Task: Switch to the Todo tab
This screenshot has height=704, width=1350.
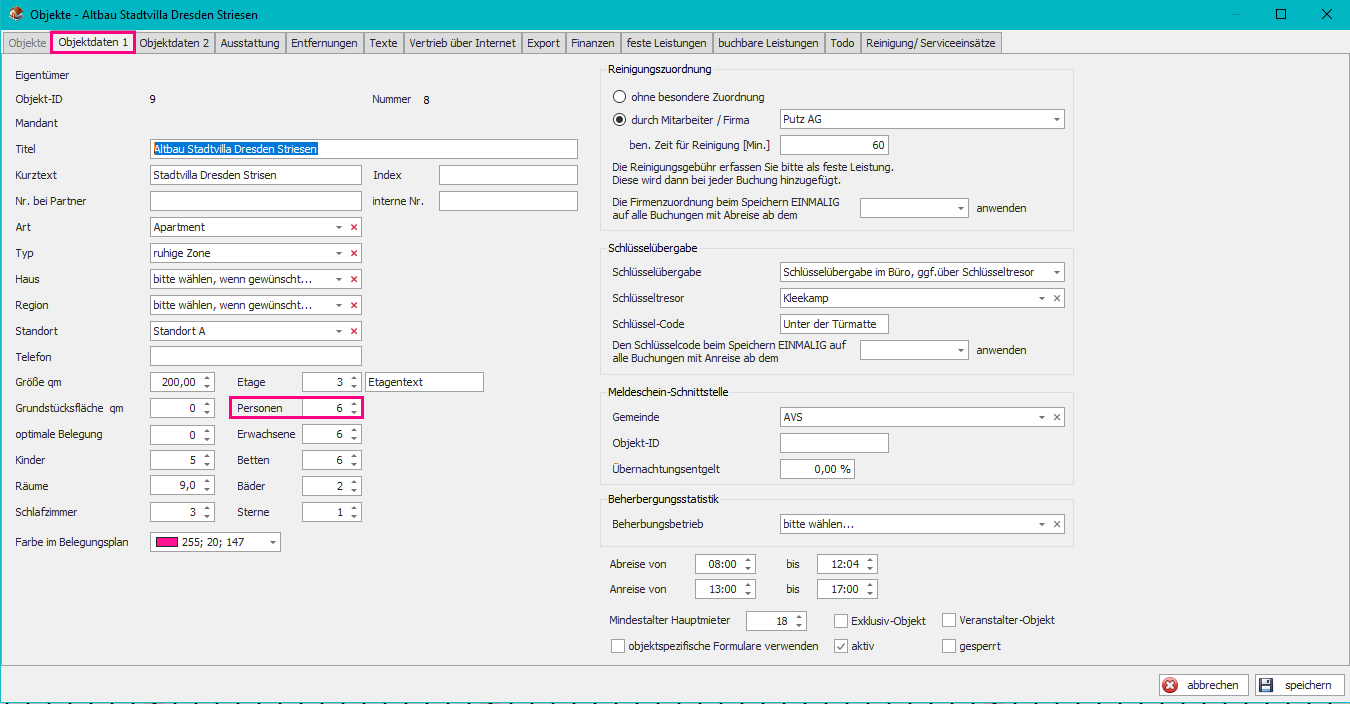Action: (842, 43)
